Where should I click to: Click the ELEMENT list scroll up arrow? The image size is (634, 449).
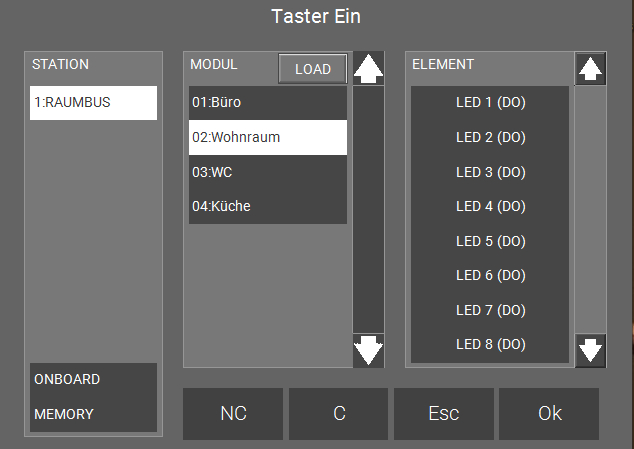coord(590,69)
